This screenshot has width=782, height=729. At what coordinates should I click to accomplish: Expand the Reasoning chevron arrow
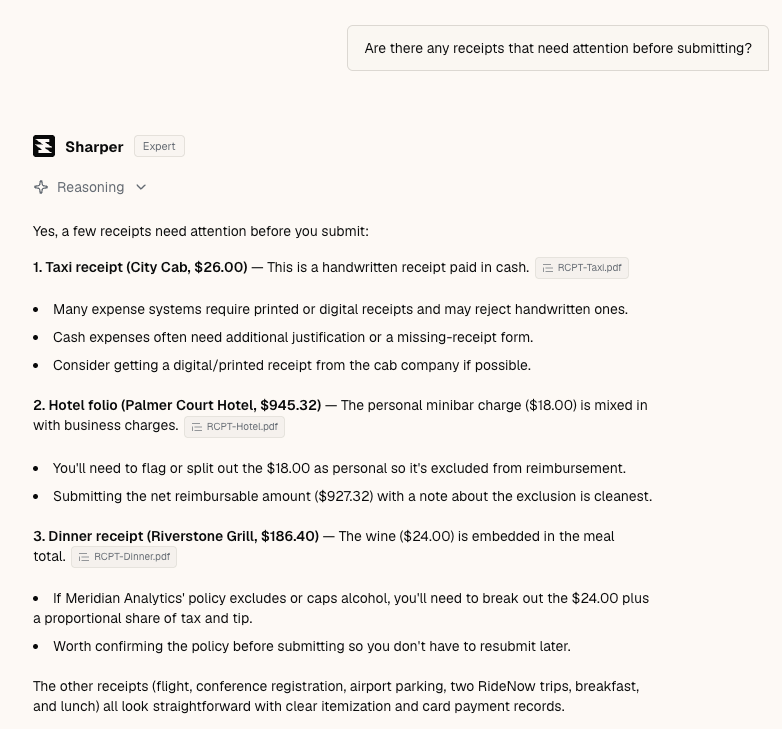coord(141,187)
